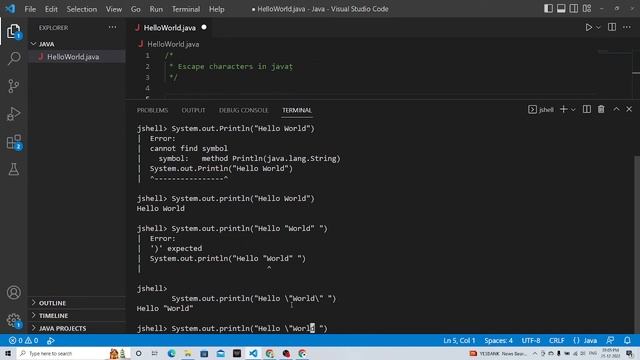Switch to the Output tab
This screenshot has width=640, height=360.
(193, 110)
